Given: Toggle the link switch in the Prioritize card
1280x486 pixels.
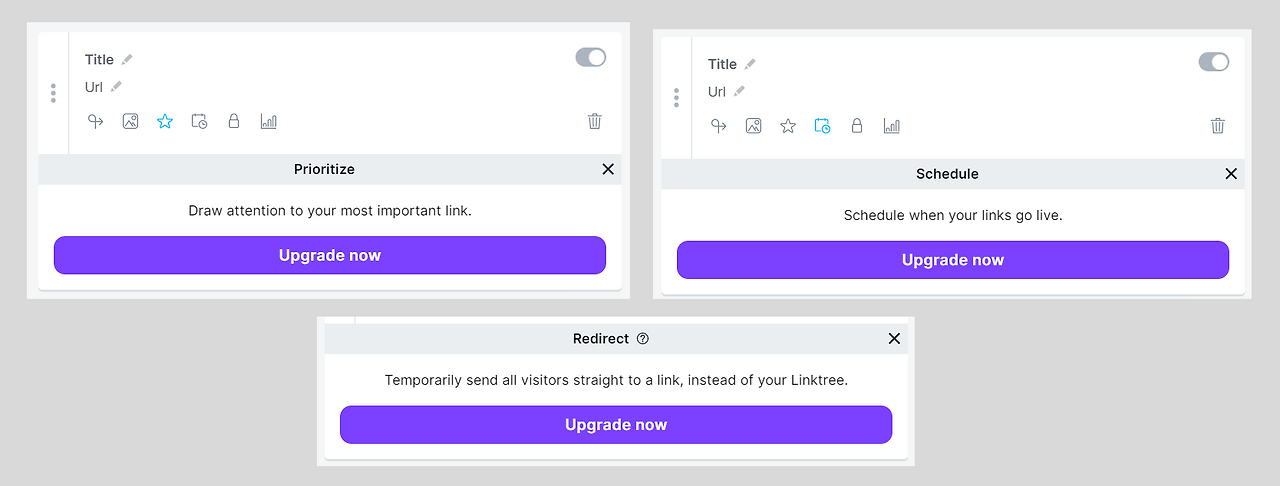Looking at the screenshot, I should click(591, 58).
